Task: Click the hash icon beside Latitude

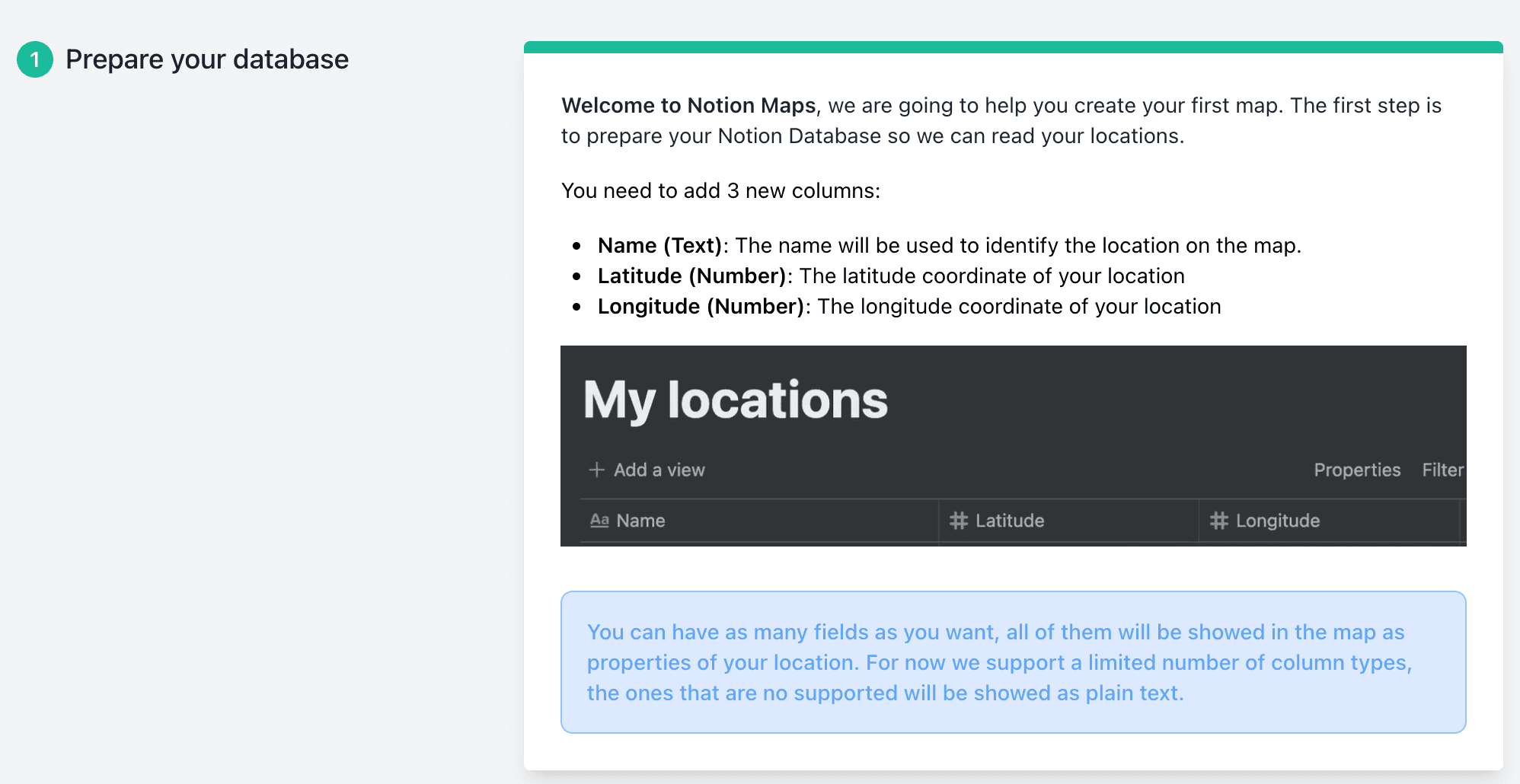Action: pos(959,521)
